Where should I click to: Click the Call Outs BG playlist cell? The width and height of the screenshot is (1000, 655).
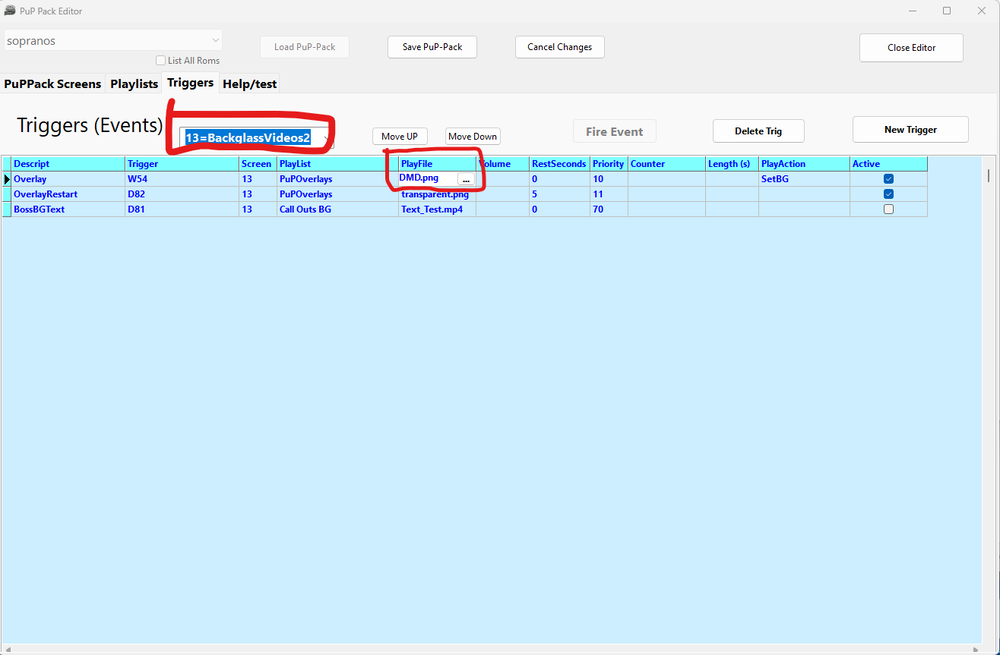tap(337, 209)
